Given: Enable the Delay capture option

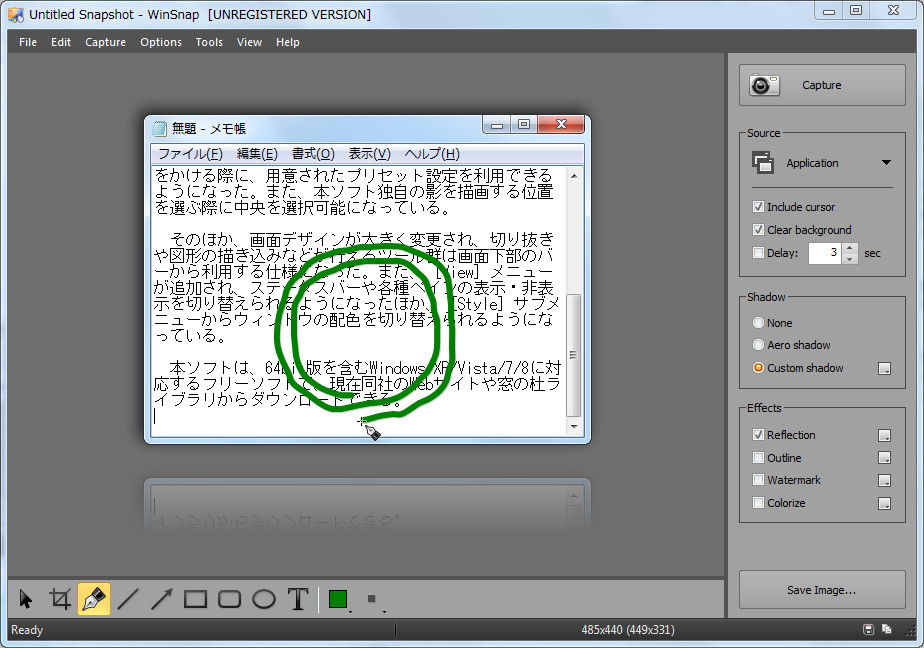Looking at the screenshot, I should [x=758, y=253].
